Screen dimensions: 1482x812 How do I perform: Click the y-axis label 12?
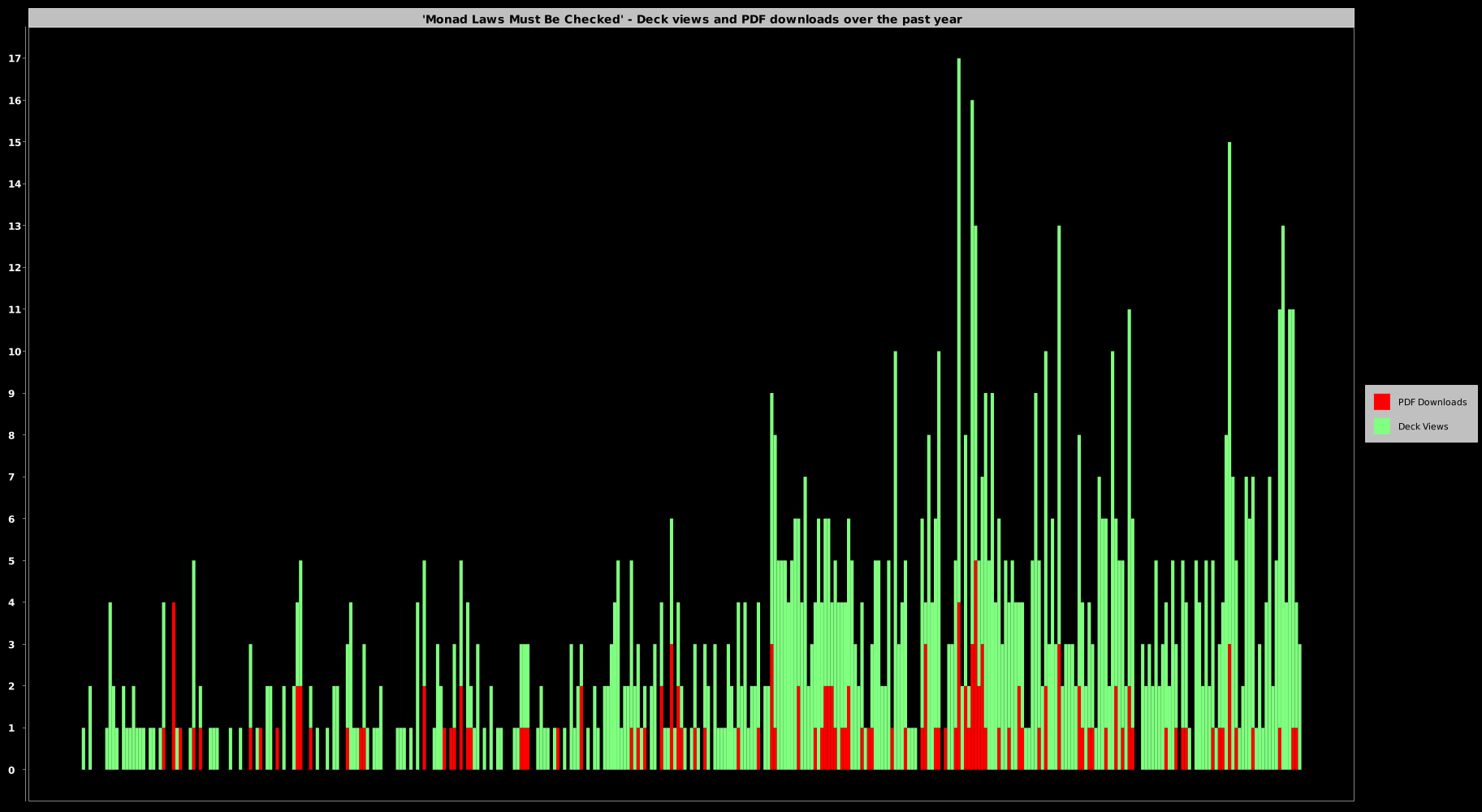pyautogui.click(x=15, y=268)
